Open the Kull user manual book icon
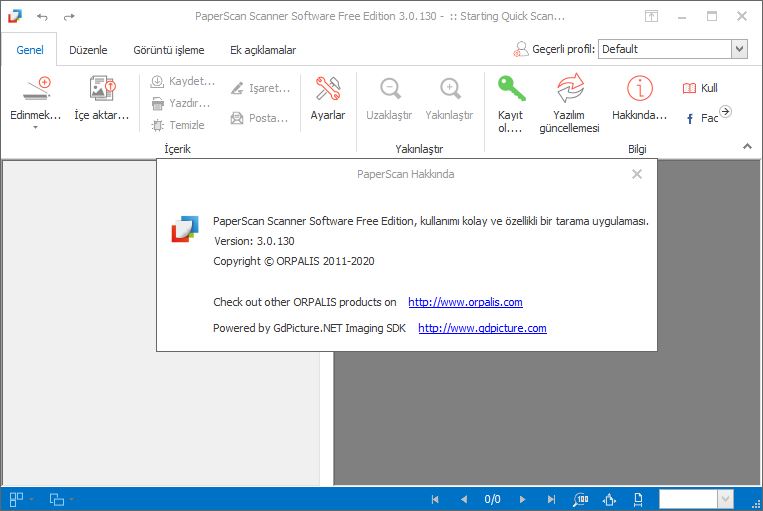Viewport: 763px width, 511px height. coord(689,88)
